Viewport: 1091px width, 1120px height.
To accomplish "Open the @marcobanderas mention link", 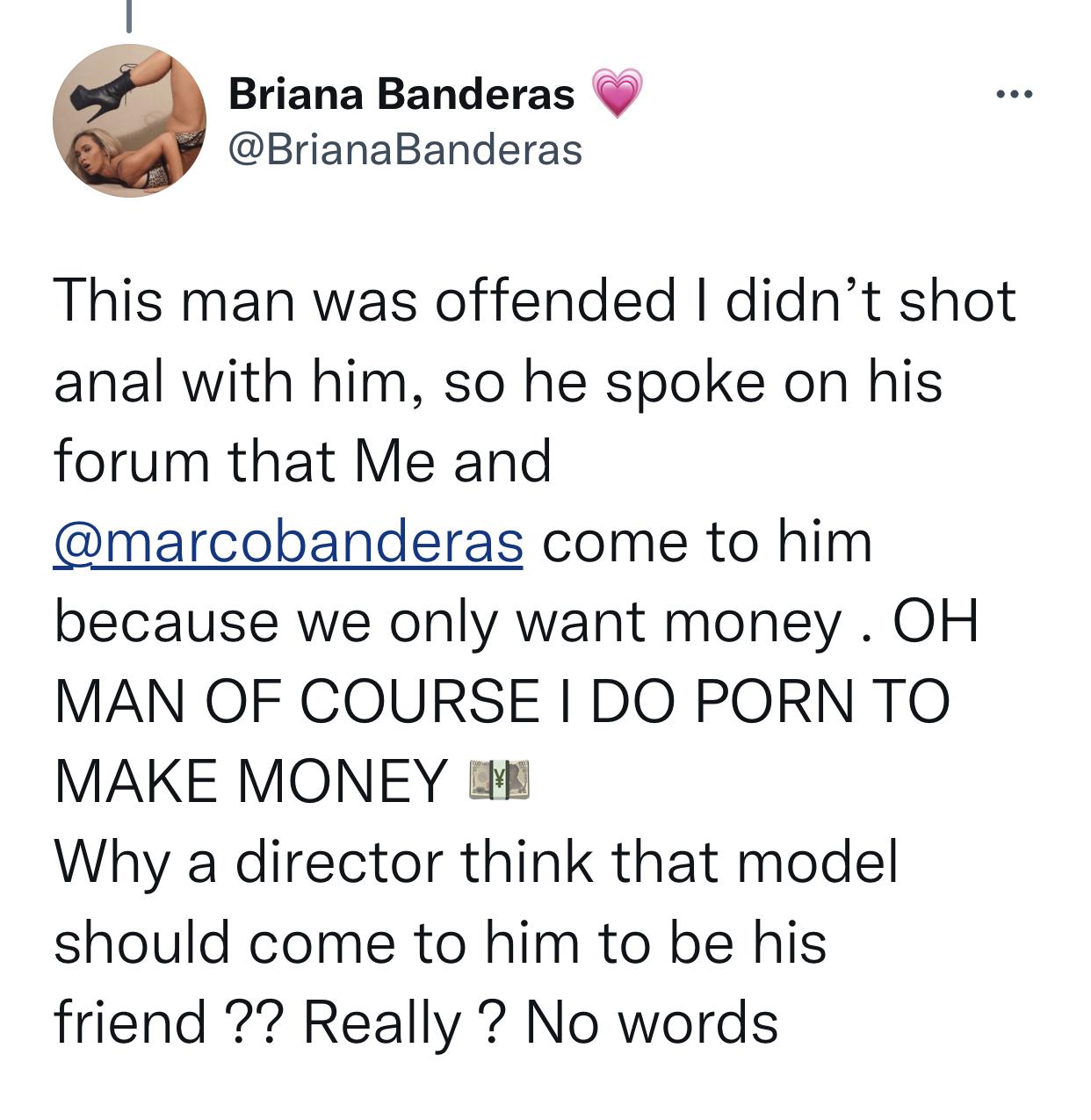I will pyautogui.click(x=288, y=541).
